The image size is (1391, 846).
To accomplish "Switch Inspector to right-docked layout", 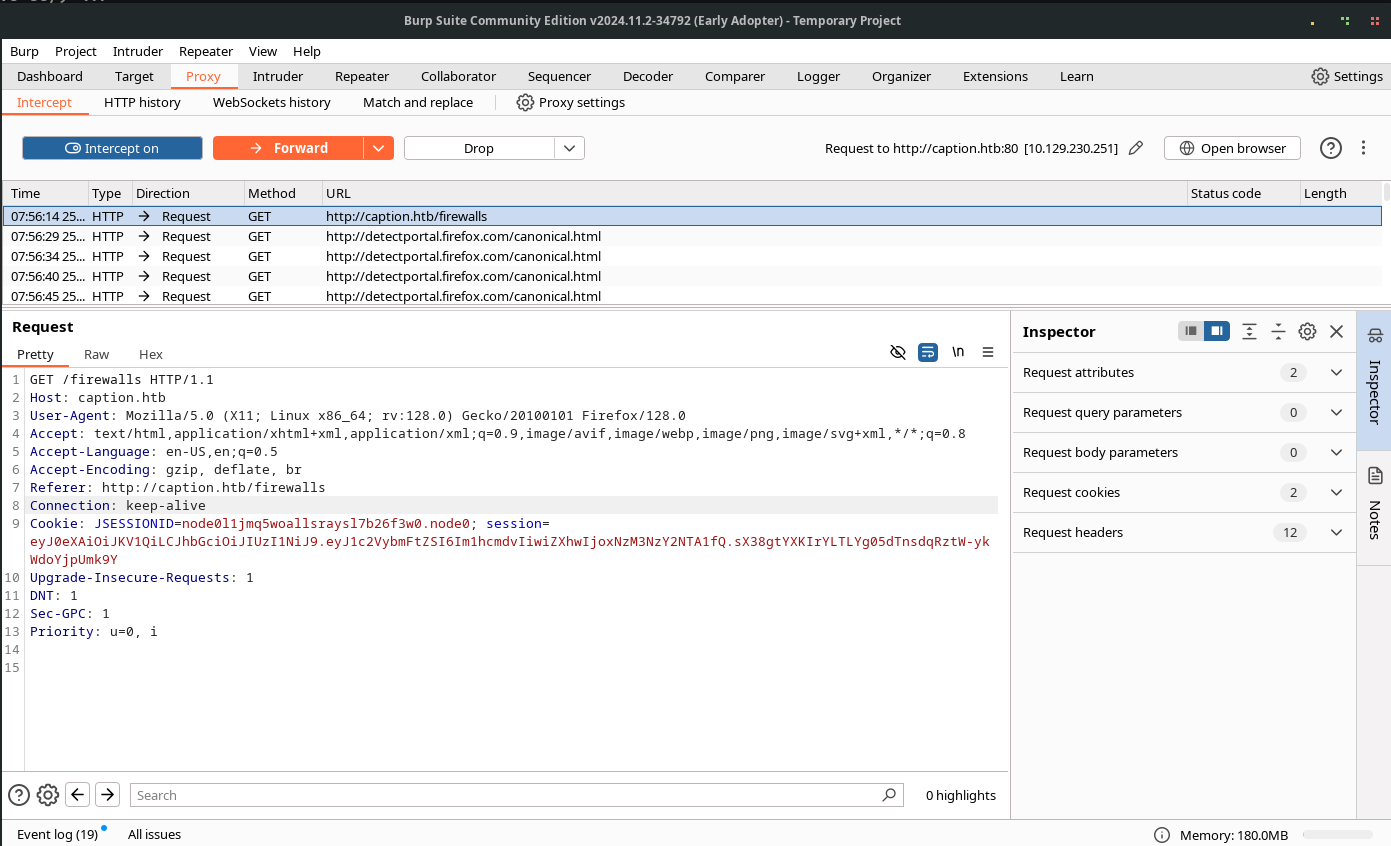I will tap(1216, 331).
